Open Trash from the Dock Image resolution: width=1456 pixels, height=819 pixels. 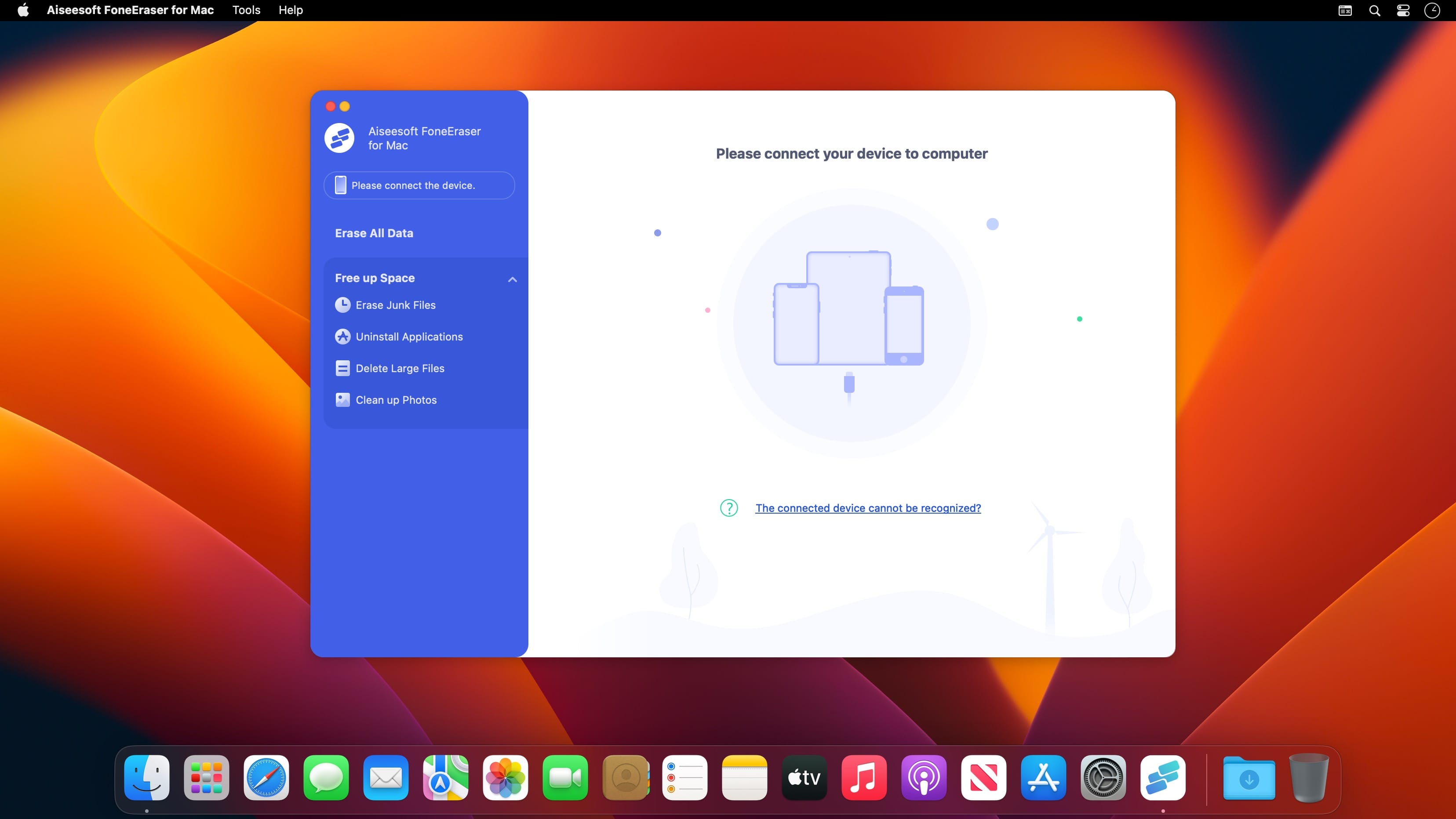pyautogui.click(x=1309, y=778)
